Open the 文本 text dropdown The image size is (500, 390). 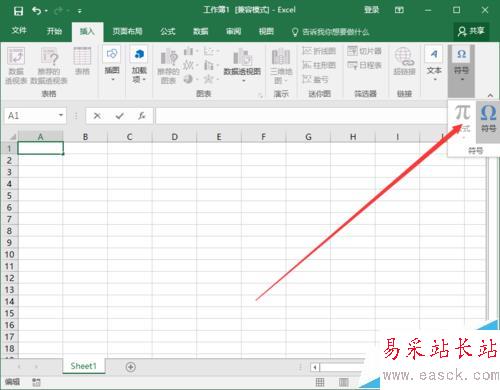coord(434,64)
